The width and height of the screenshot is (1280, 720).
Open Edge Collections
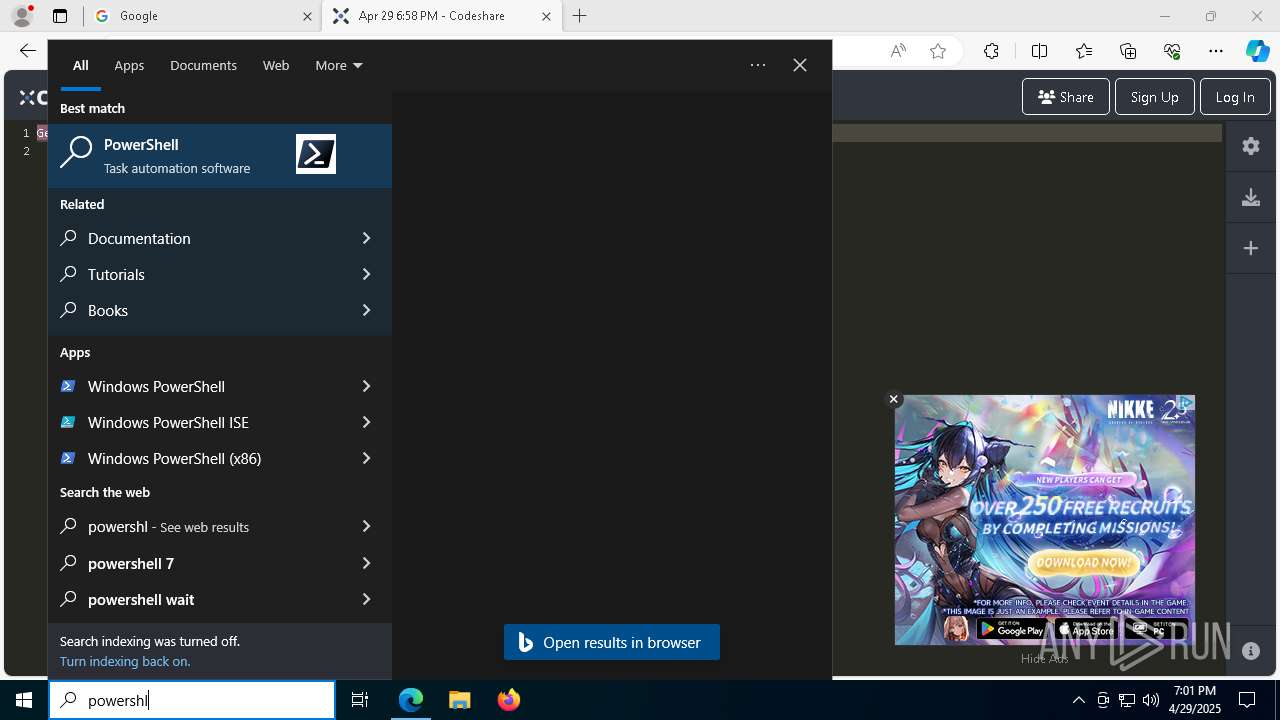[x=1128, y=51]
